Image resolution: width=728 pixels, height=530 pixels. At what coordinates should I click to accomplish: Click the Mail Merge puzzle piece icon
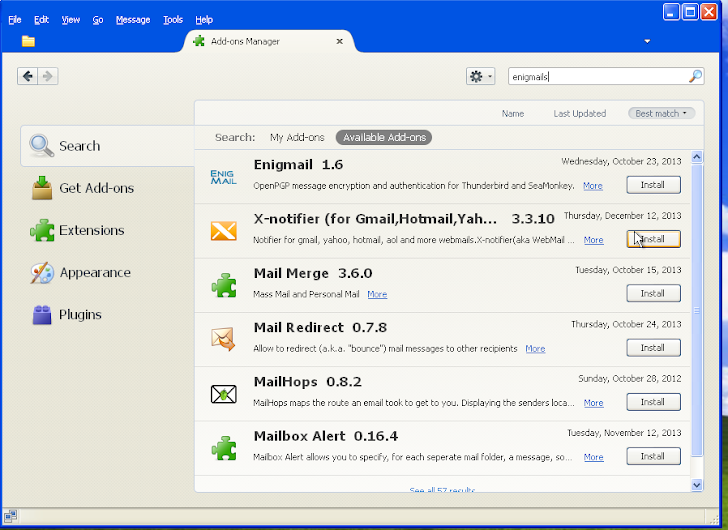(224, 285)
